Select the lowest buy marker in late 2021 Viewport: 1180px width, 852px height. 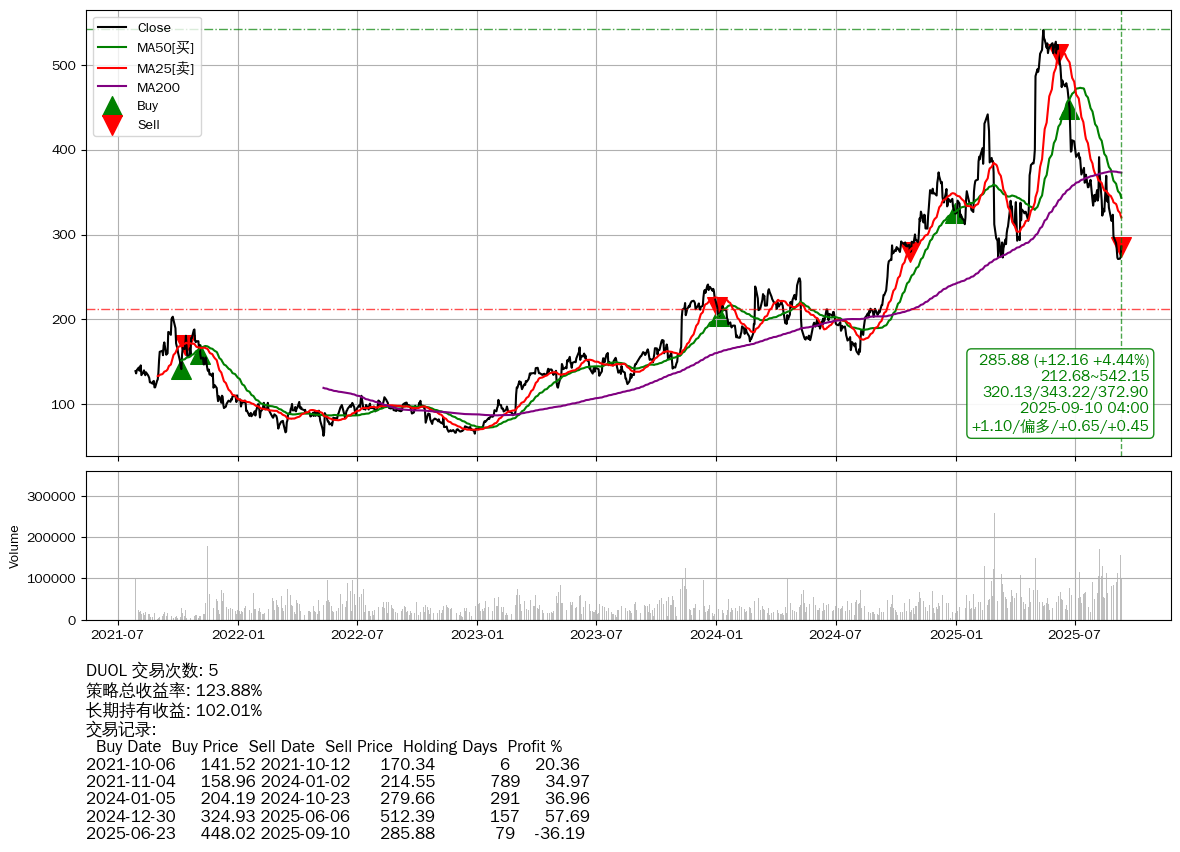(x=181, y=370)
